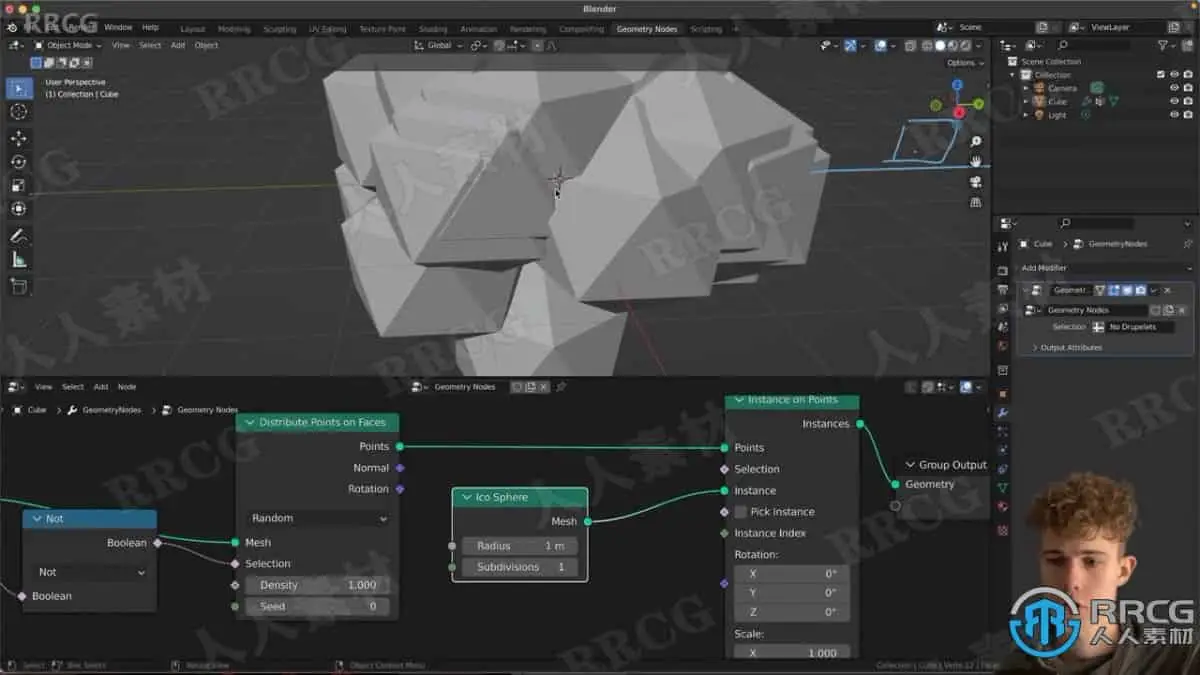Check the Pick Instance checkbox
Screen dimensions: 1200x675
pyautogui.click(x=741, y=512)
